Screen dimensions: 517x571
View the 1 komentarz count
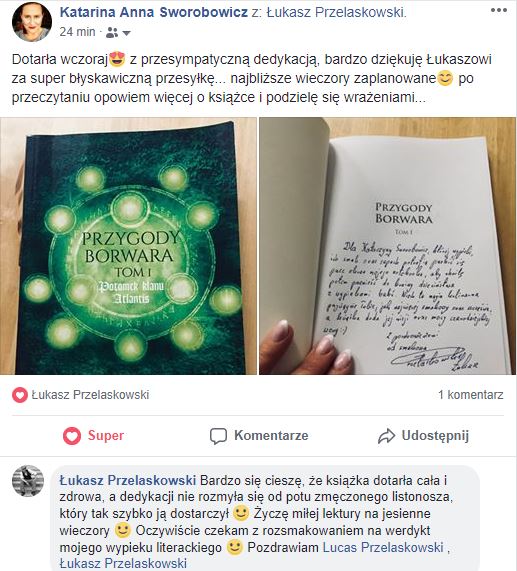pos(471,395)
